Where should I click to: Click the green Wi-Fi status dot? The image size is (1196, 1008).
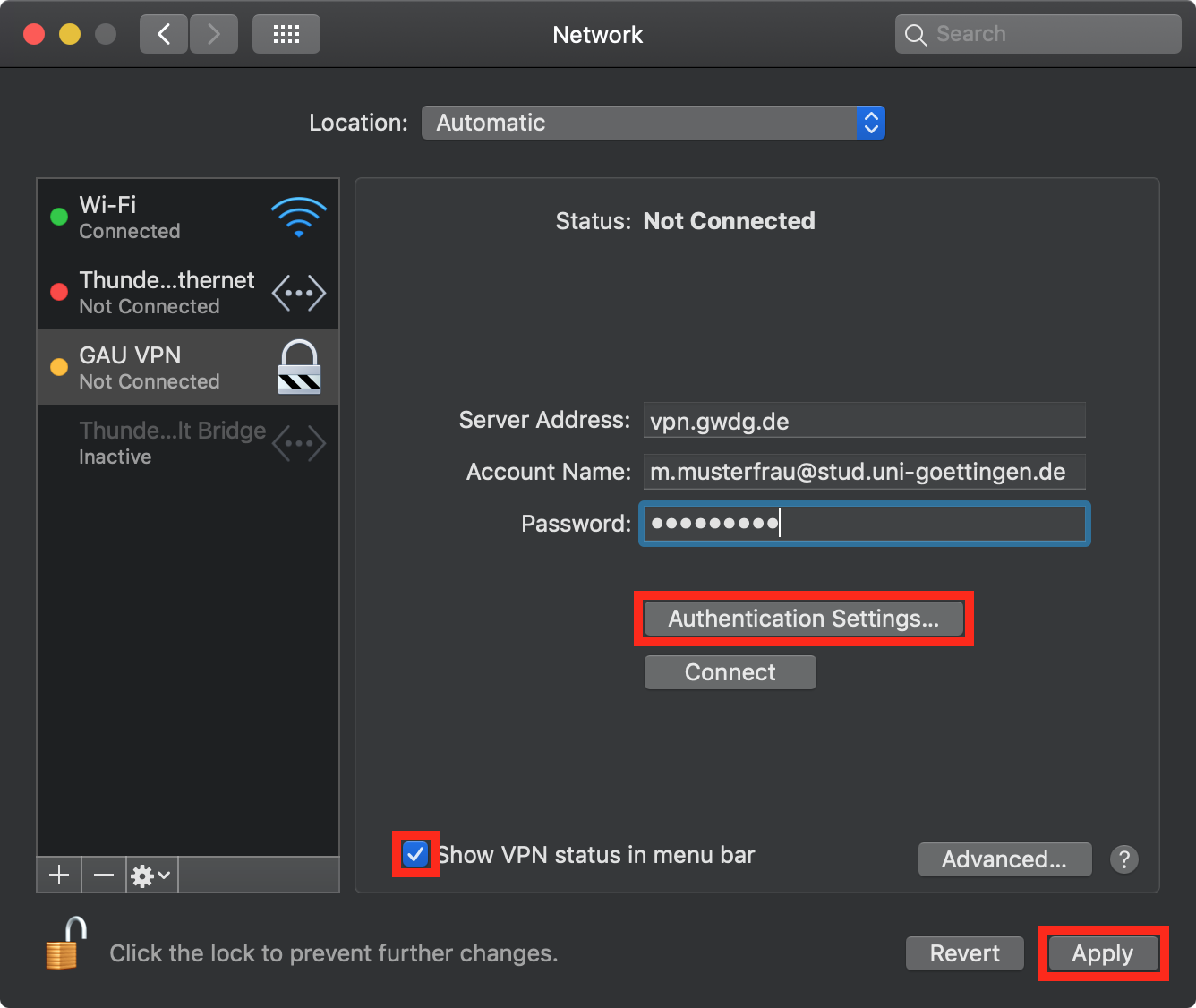[x=59, y=217]
